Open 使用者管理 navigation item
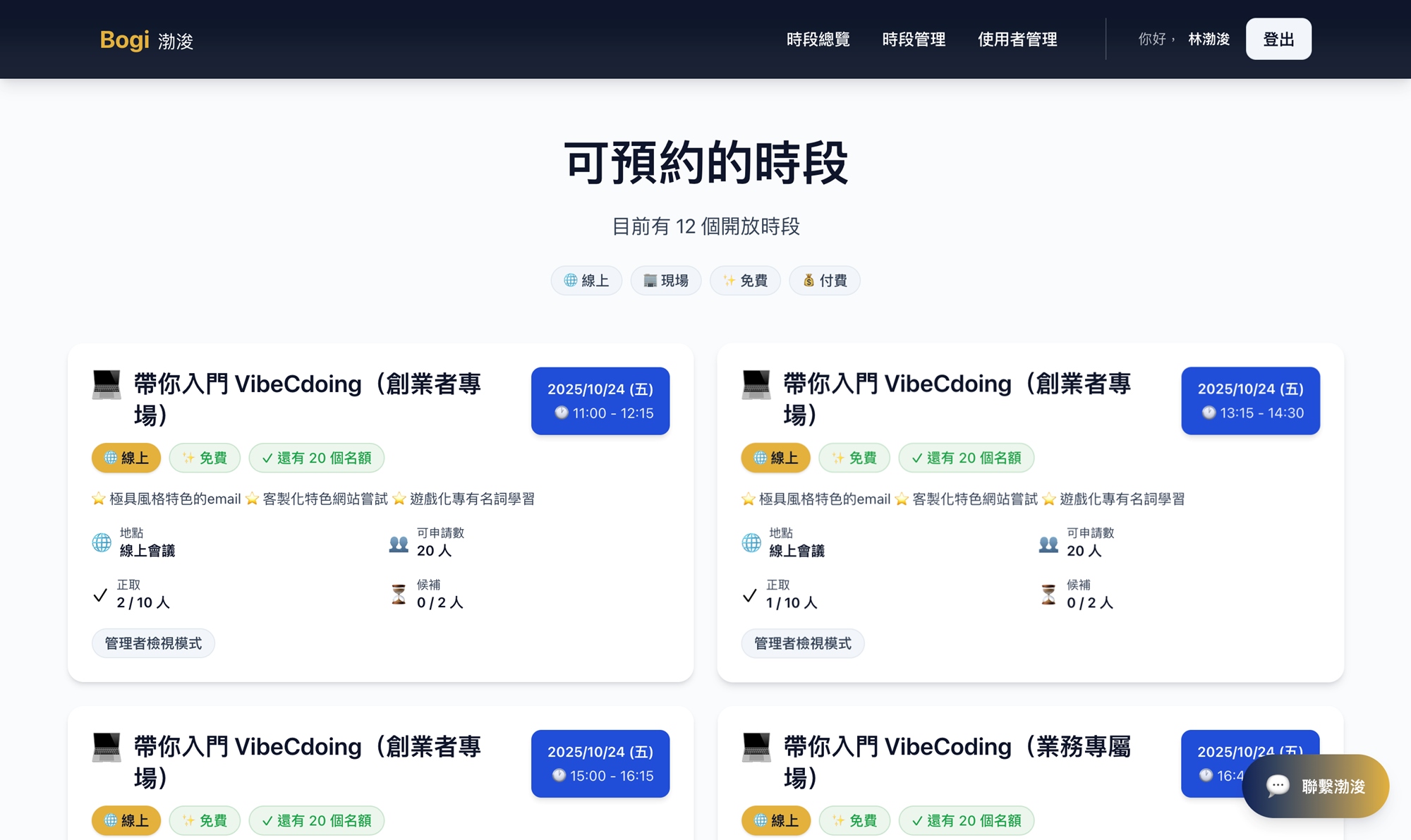The image size is (1411, 840). pyautogui.click(x=1017, y=39)
